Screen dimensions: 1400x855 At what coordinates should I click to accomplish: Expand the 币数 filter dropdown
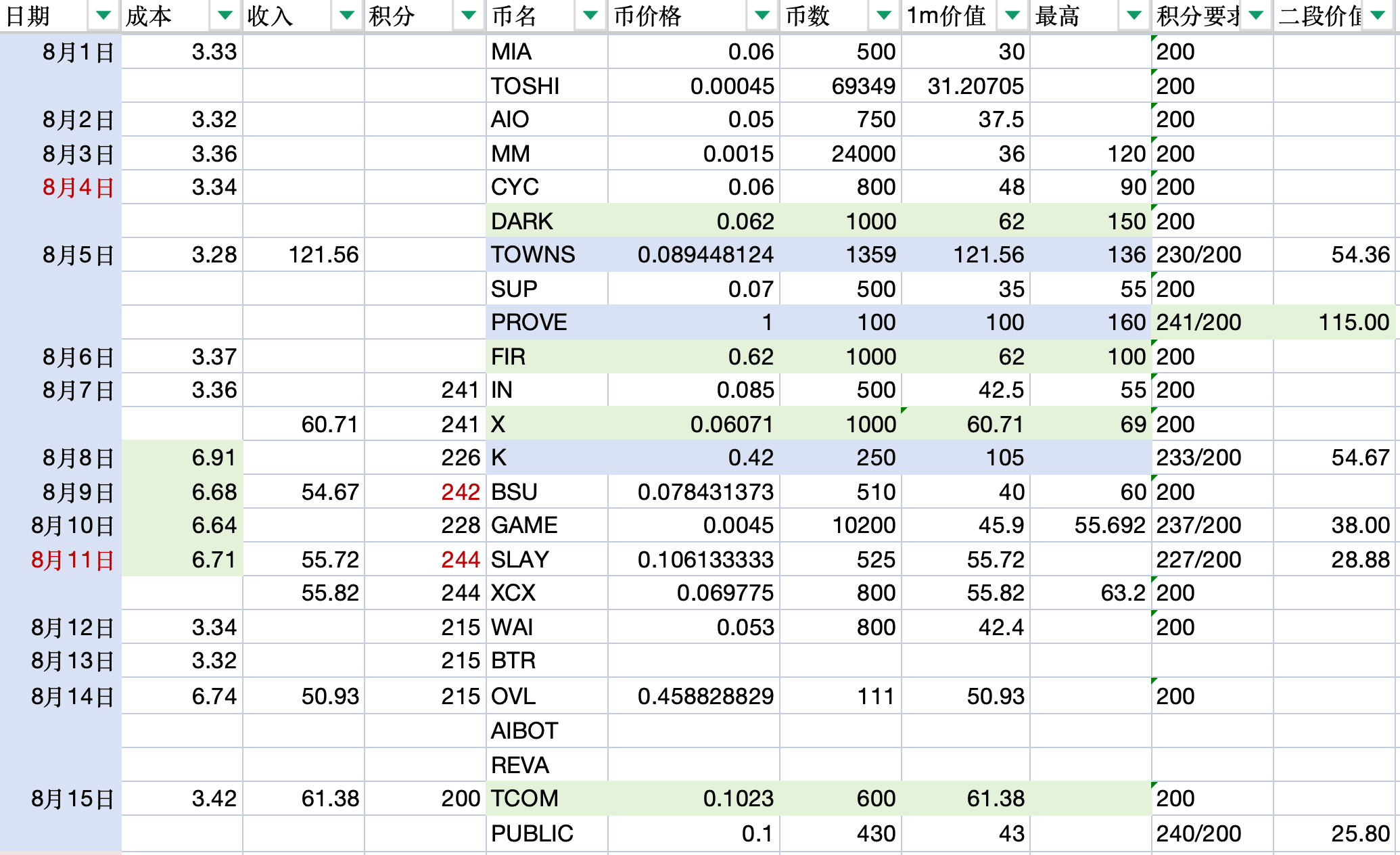coord(883,16)
